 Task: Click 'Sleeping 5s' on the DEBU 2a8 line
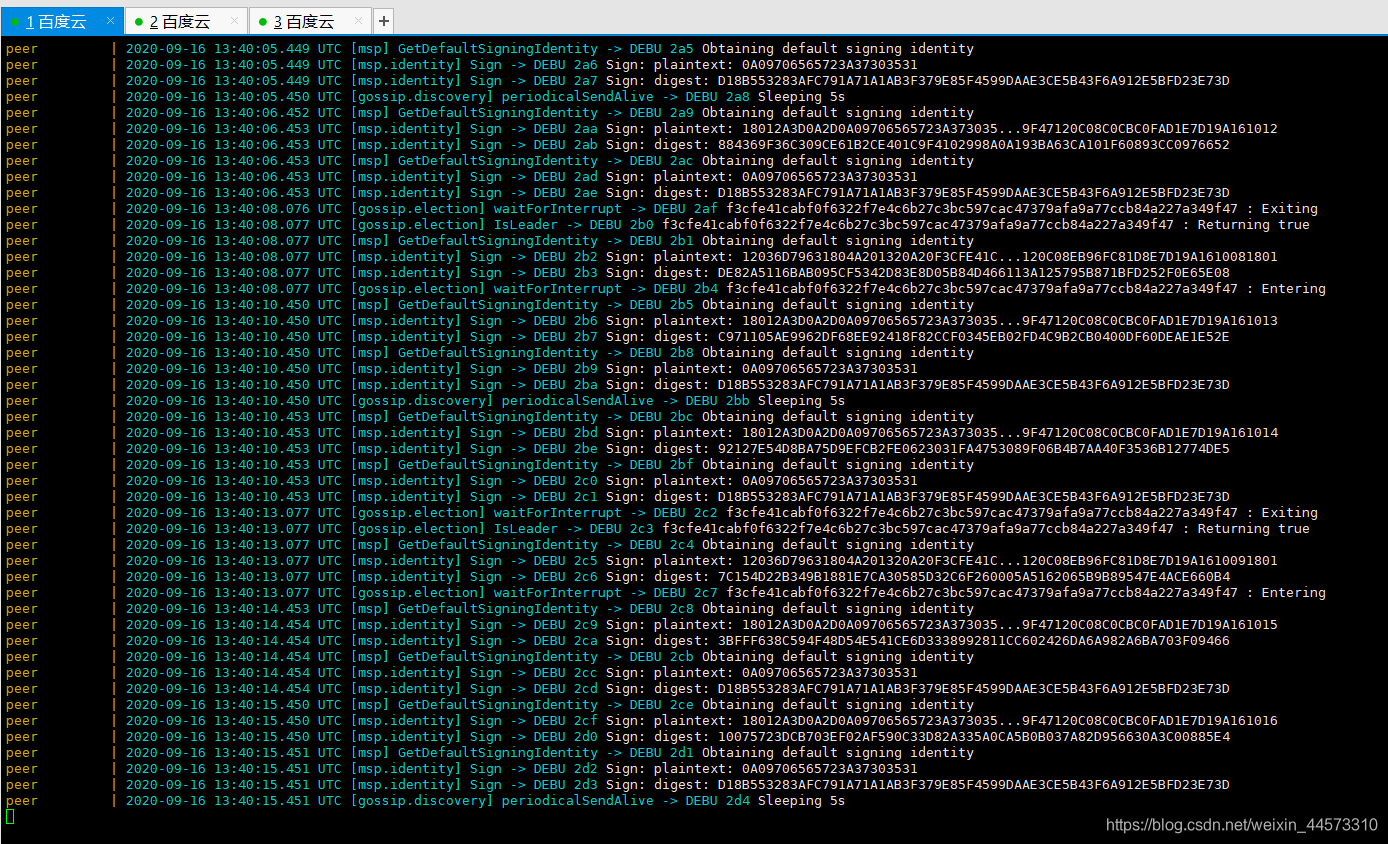801,96
